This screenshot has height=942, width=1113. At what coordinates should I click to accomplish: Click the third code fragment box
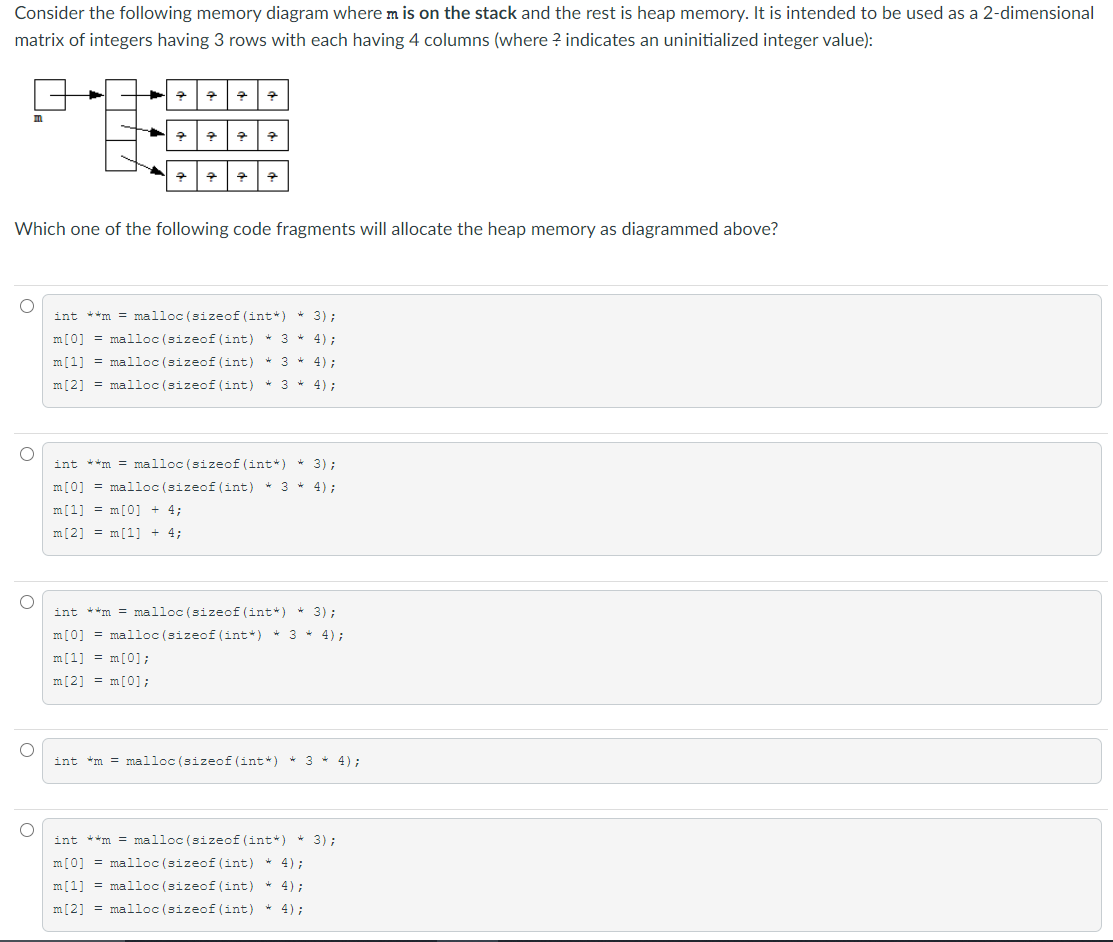click(570, 645)
